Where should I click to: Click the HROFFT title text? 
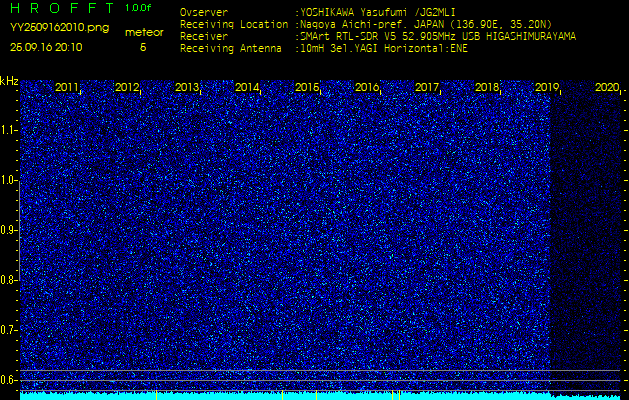click(63, 8)
